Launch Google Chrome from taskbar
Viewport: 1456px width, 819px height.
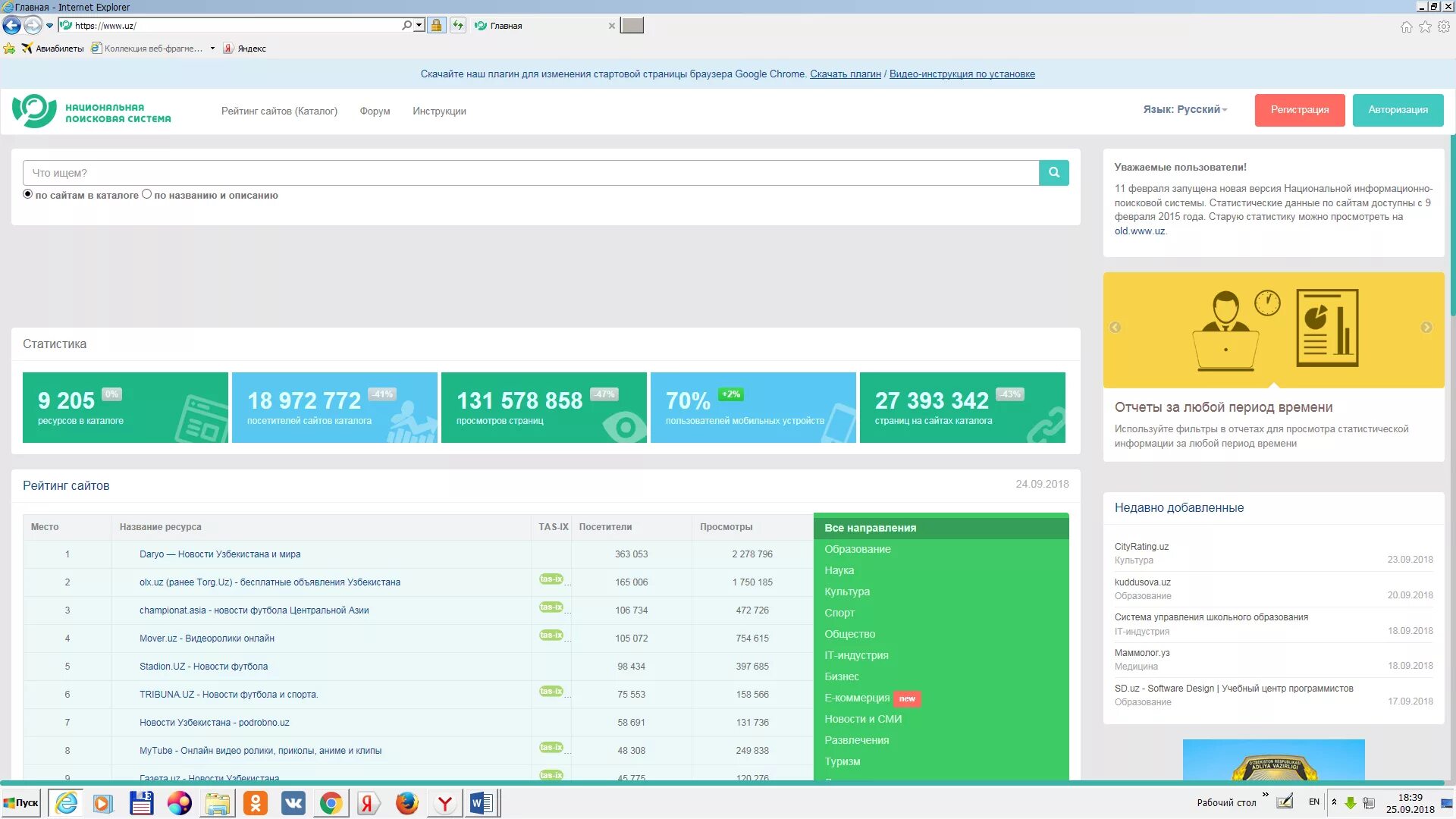tap(331, 803)
